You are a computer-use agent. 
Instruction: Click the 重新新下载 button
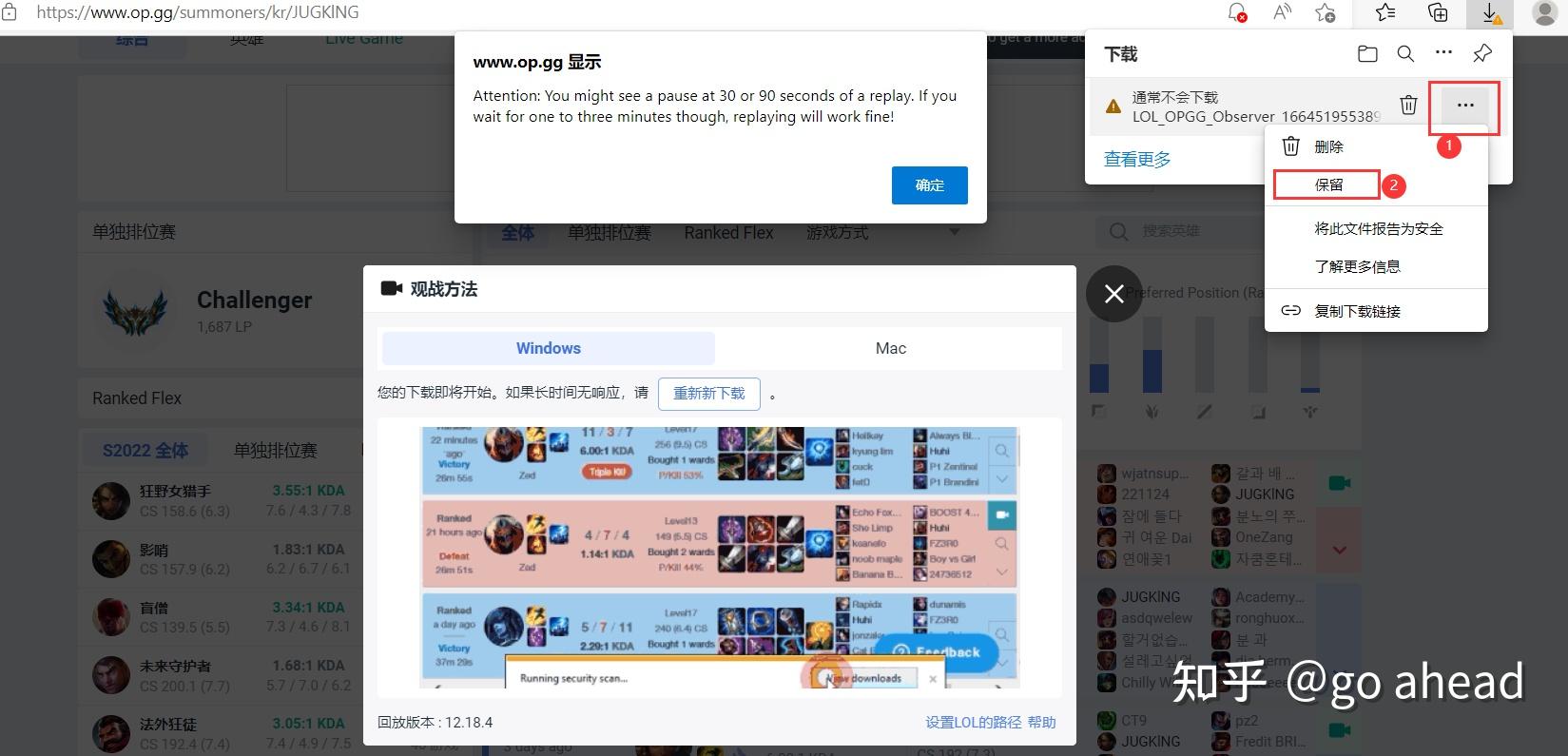coord(708,394)
